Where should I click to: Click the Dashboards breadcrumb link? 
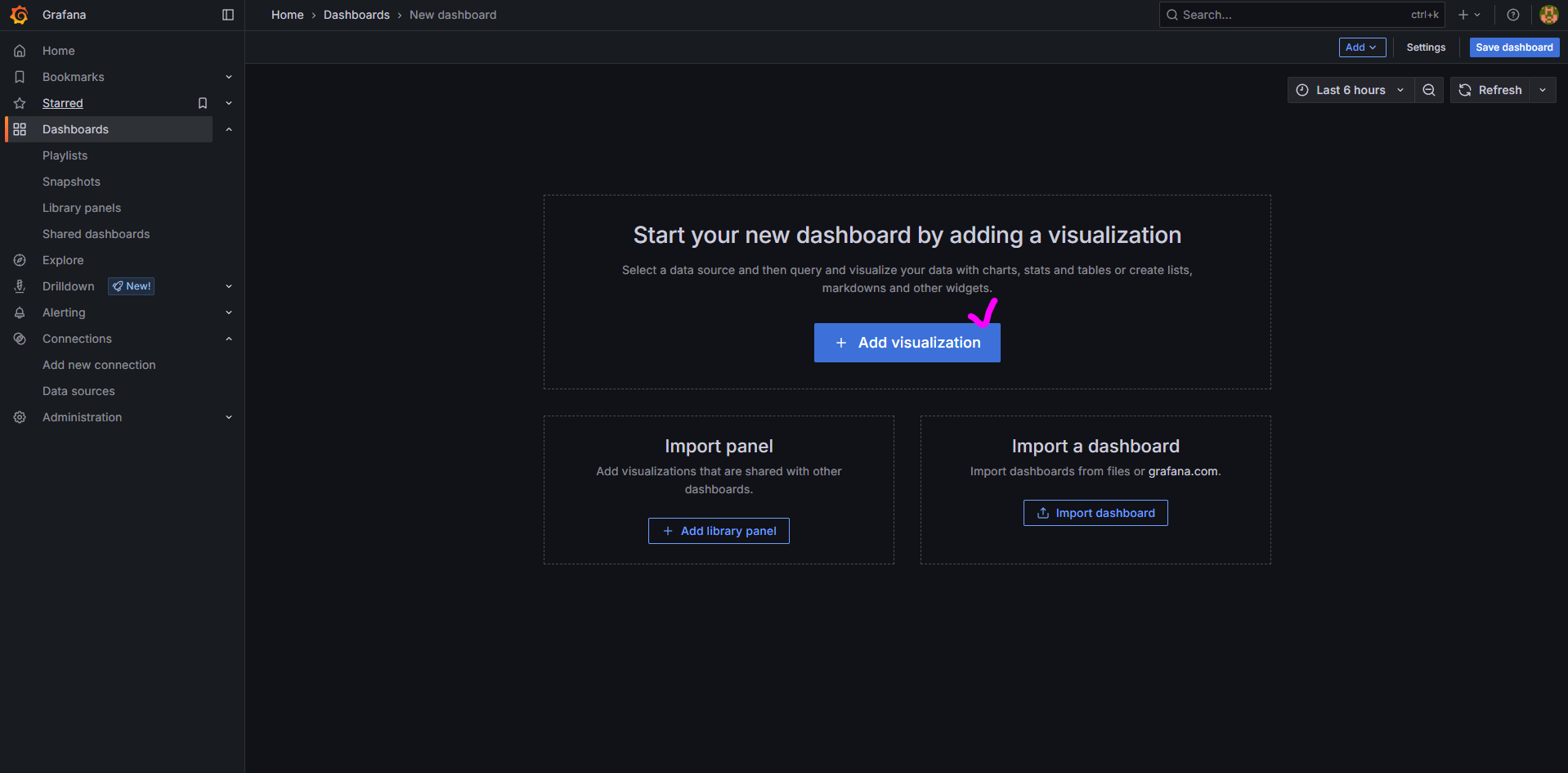[356, 15]
